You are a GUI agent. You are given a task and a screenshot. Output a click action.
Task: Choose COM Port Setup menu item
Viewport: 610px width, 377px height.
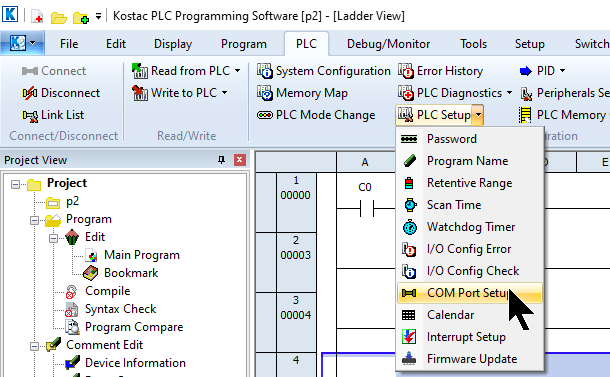pyautogui.click(x=469, y=293)
